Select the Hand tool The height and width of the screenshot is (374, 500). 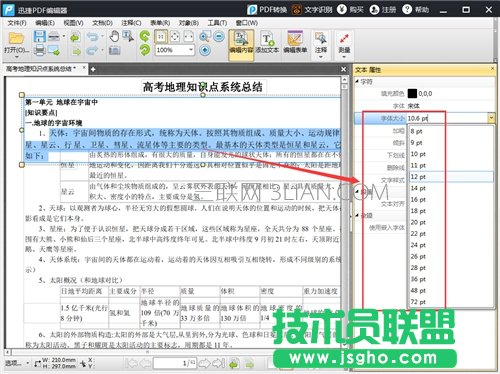[x=114, y=36]
